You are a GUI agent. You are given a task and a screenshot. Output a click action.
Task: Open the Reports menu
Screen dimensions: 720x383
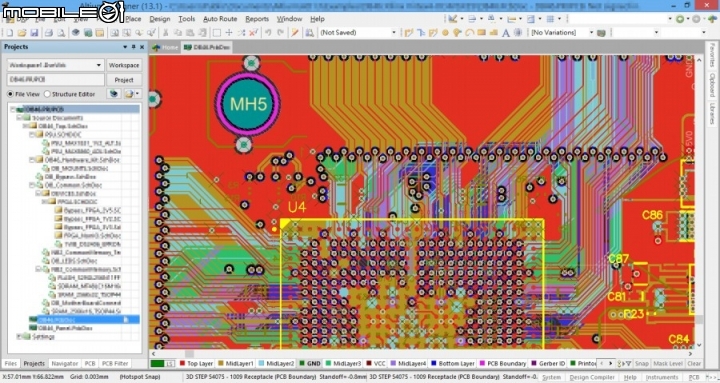257,19
